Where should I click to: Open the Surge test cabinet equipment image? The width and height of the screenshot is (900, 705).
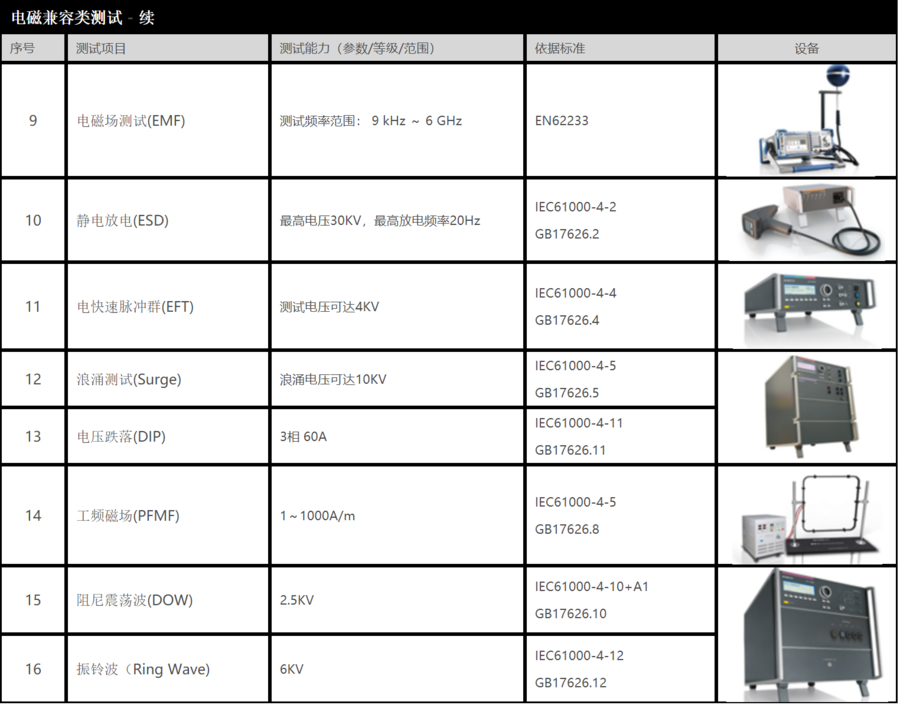coord(806,407)
